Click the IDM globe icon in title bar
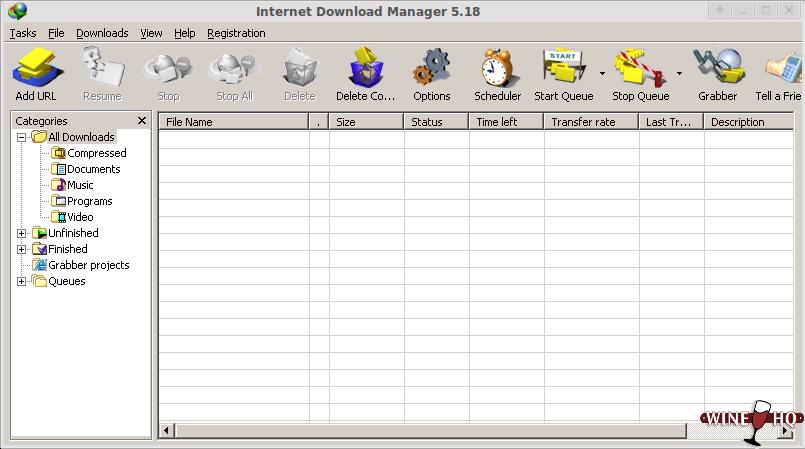The image size is (805, 449). pos(17,11)
